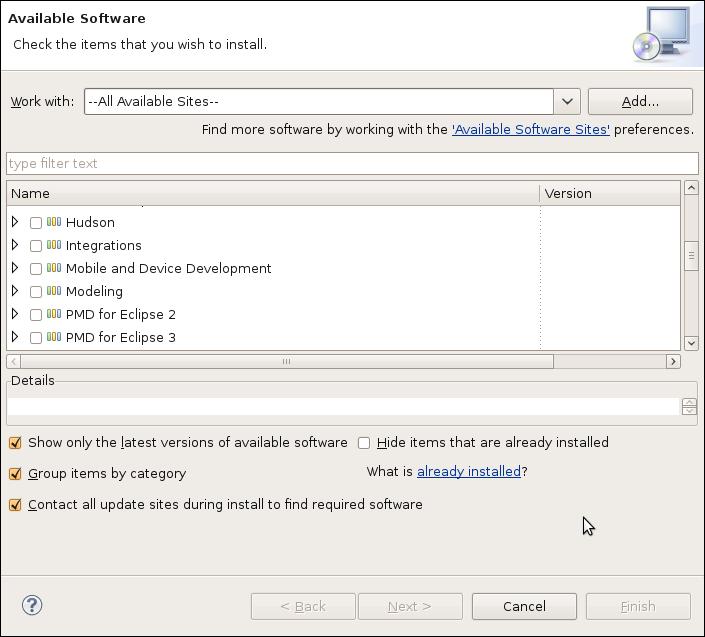Image resolution: width=705 pixels, height=637 pixels.
Task: Check the Integrations checkbox
Action: pyautogui.click(x=36, y=245)
